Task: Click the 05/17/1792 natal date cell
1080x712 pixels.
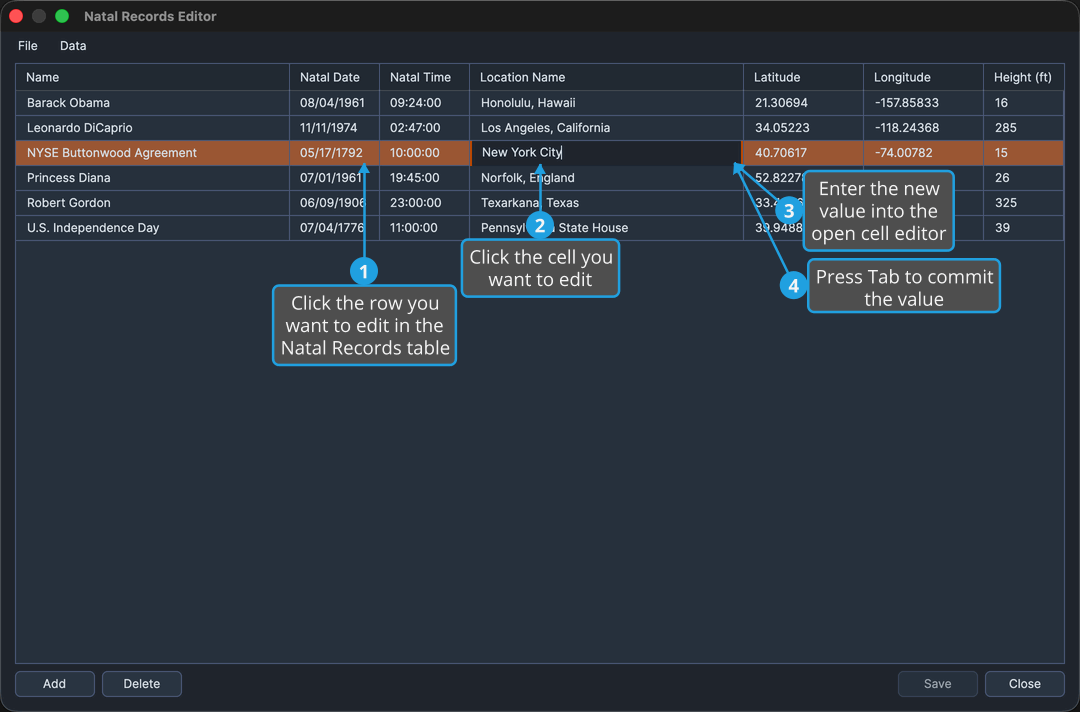Action: pos(334,153)
